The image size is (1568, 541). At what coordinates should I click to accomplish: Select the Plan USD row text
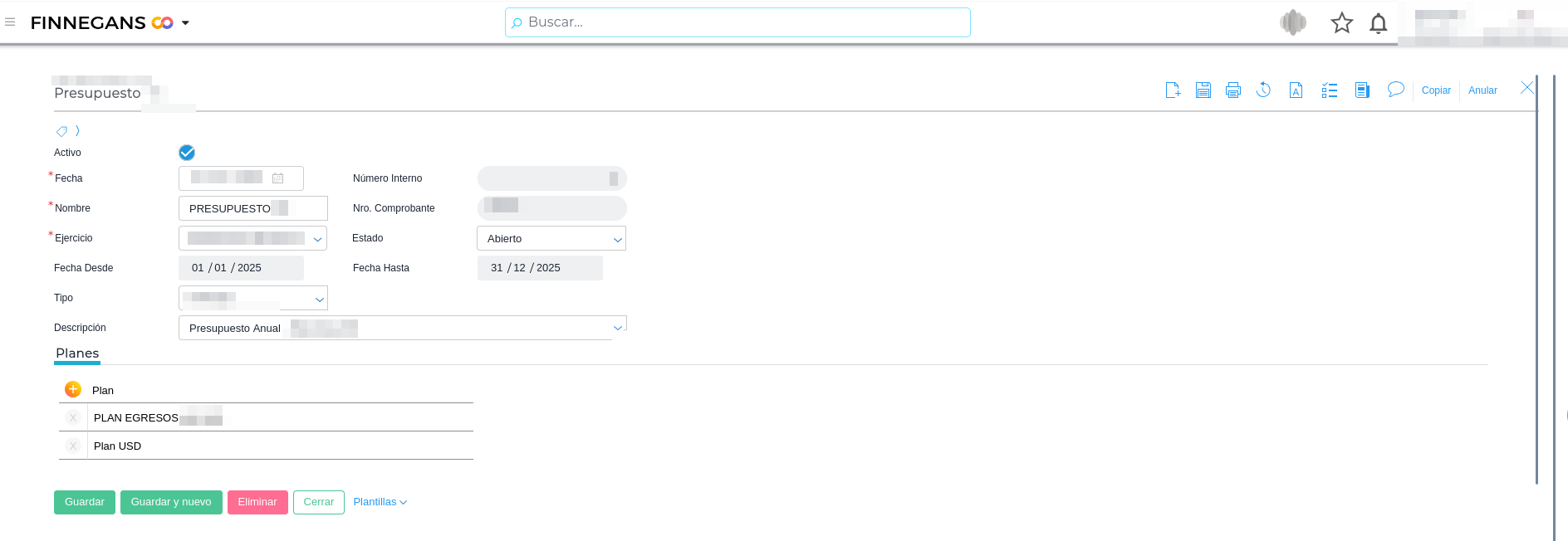117,446
